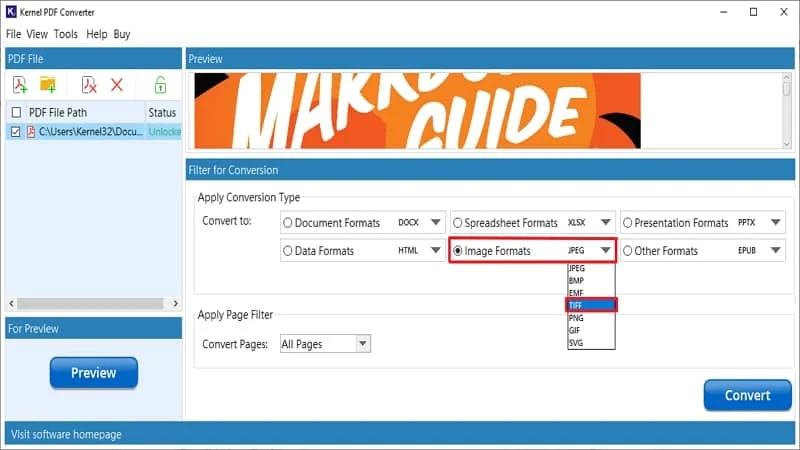Screen dimensions: 800x450
Task: Choose SVG from the image format list
Action: [591, 343]
